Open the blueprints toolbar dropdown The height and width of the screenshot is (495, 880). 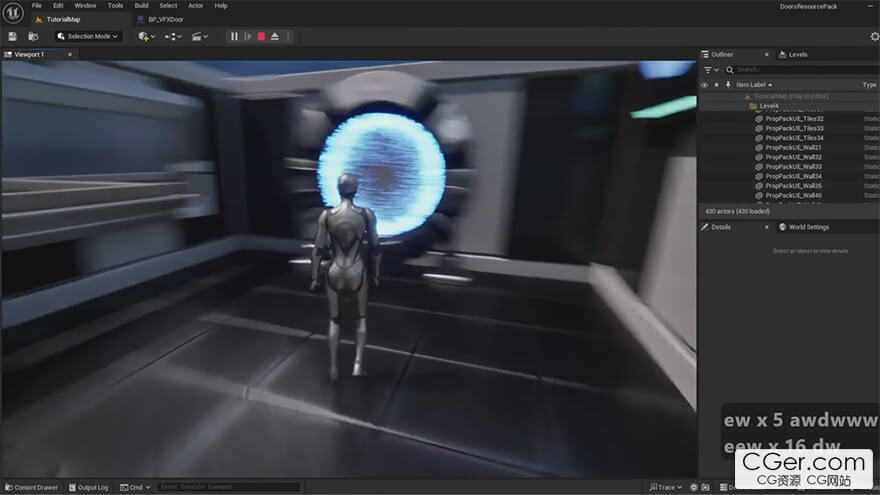173,36
